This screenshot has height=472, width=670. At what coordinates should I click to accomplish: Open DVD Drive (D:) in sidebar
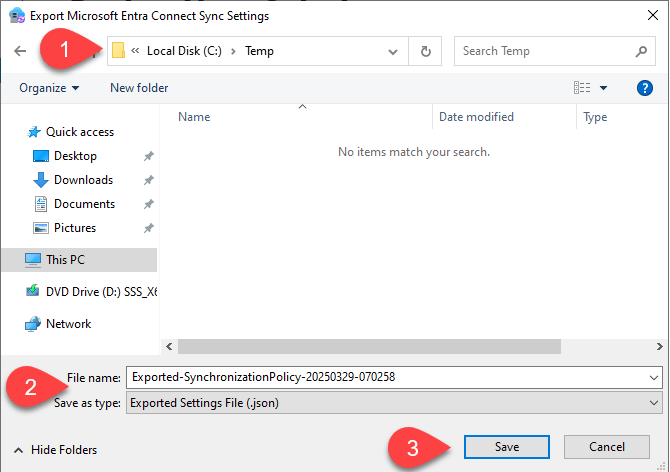[x=100, y=292]
